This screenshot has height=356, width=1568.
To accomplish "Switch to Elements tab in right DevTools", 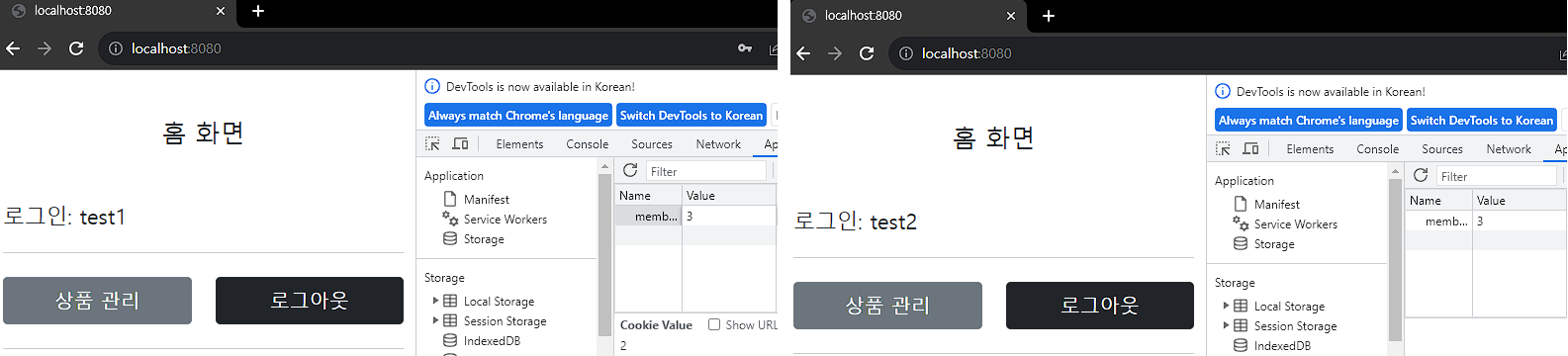I will pyautogui.click(x=1310, y=149).
